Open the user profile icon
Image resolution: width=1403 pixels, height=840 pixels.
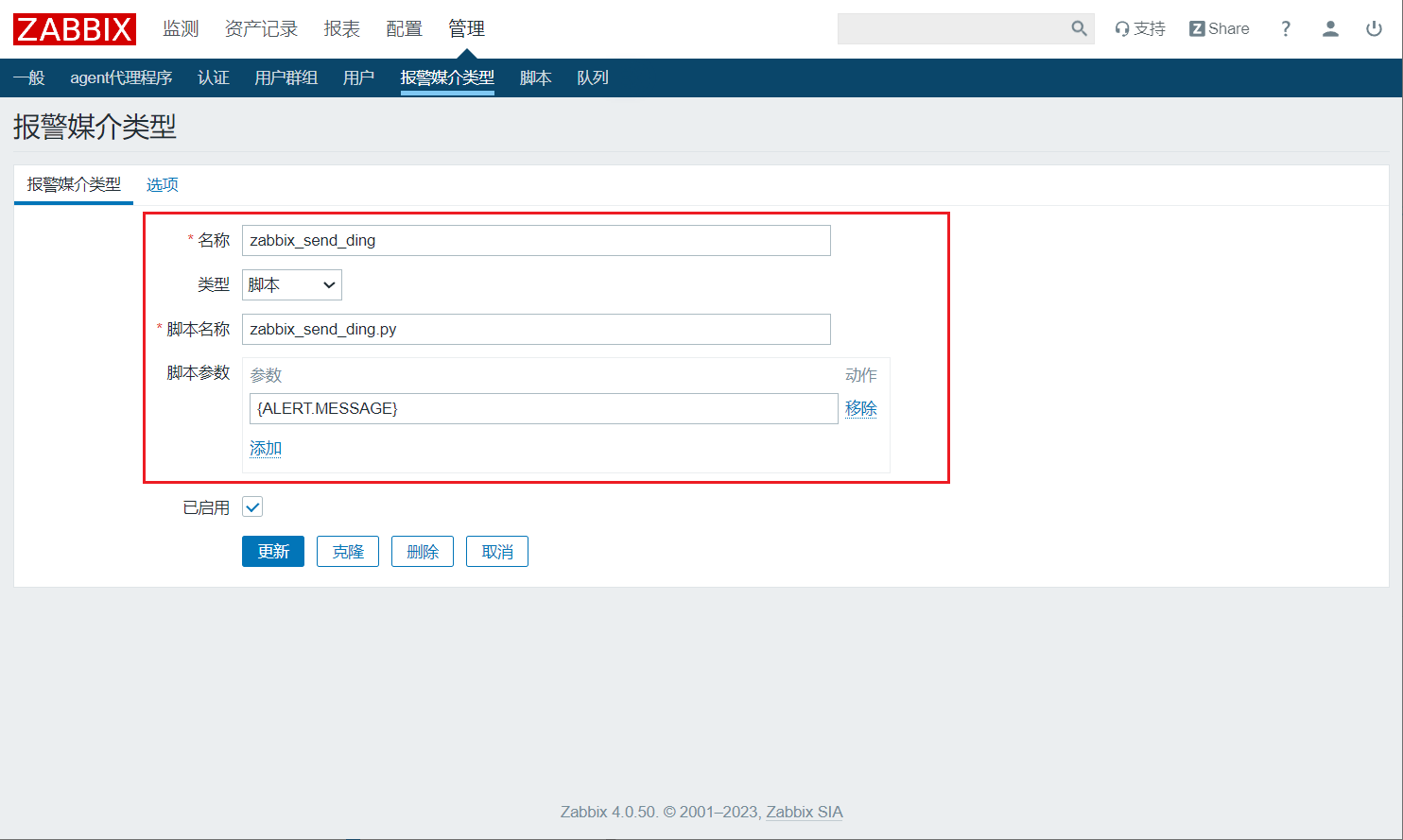1330,29
